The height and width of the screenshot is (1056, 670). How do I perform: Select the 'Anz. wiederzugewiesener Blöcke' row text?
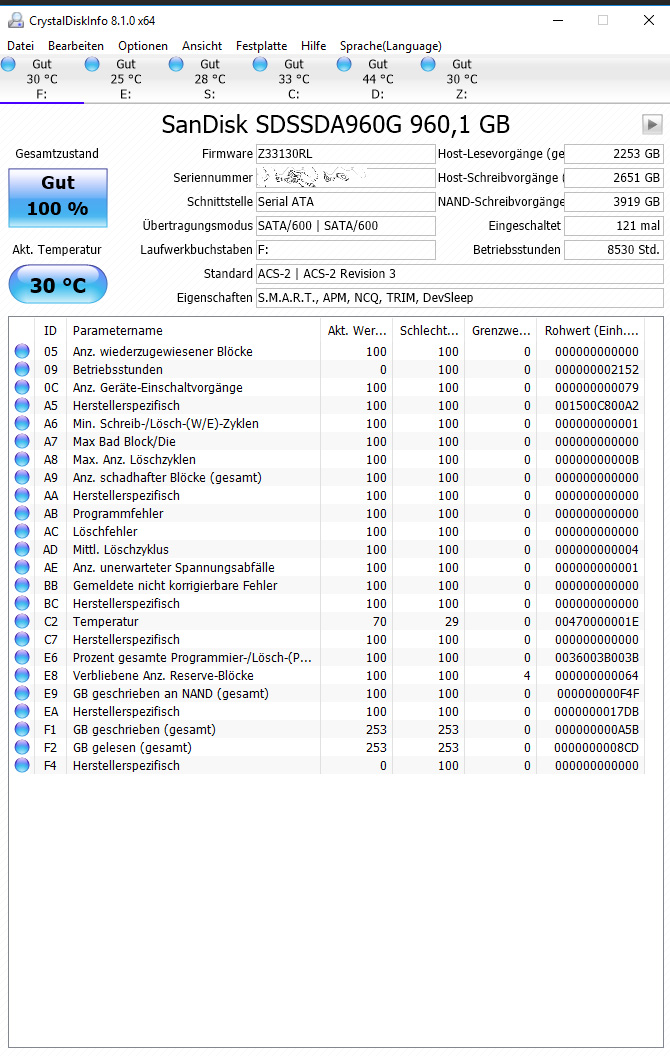pyautogui.click(x=163, y=352)
